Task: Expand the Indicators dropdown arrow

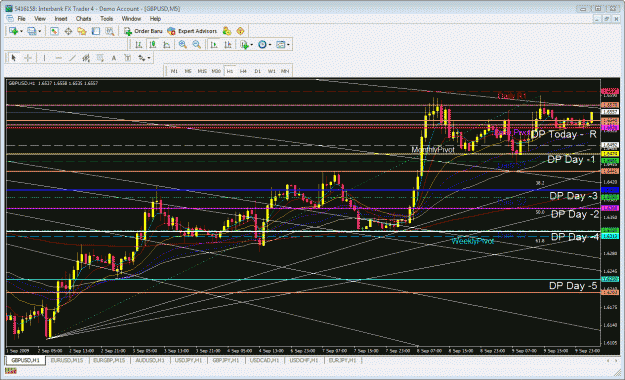Action: pyautogui.click(x=252, y=45)
